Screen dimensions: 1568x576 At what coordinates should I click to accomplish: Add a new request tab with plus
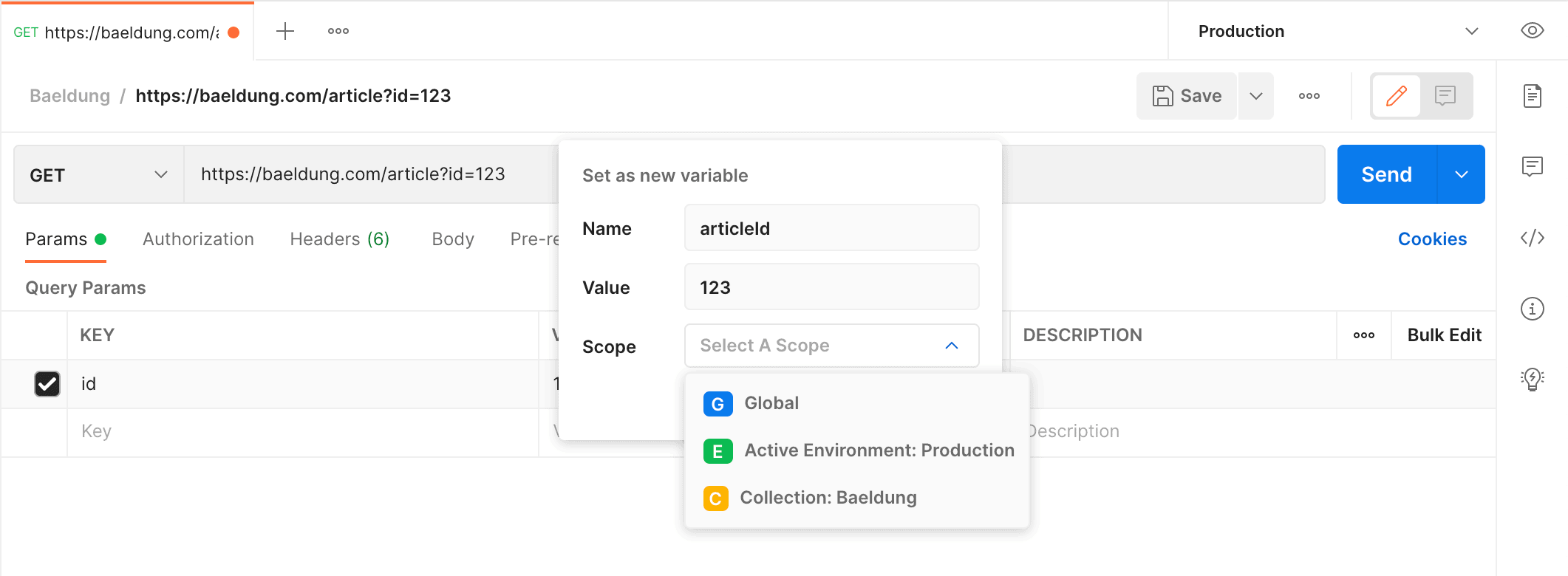click(285, 31)
